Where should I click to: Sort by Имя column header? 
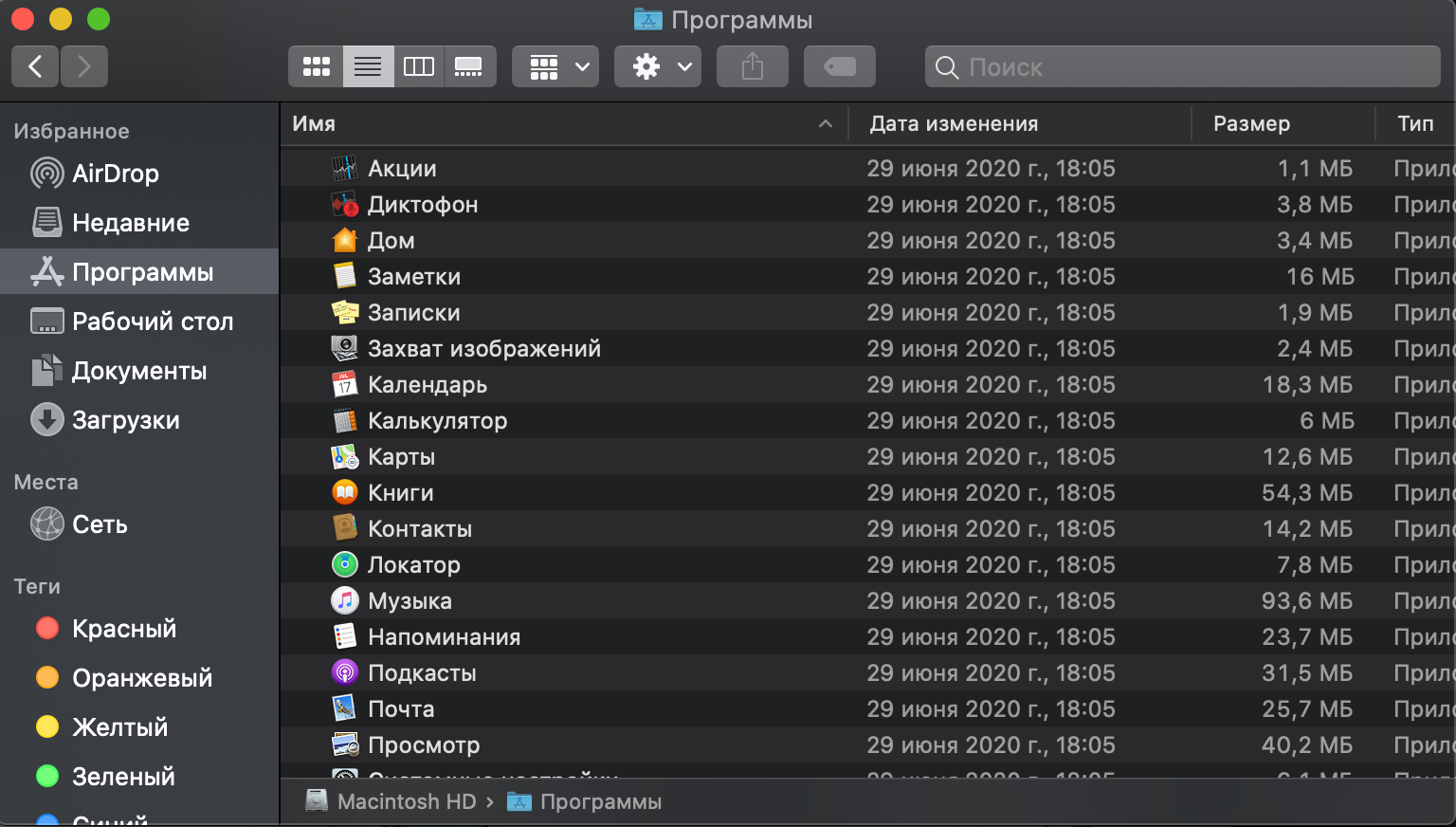(x=563, y=124)
